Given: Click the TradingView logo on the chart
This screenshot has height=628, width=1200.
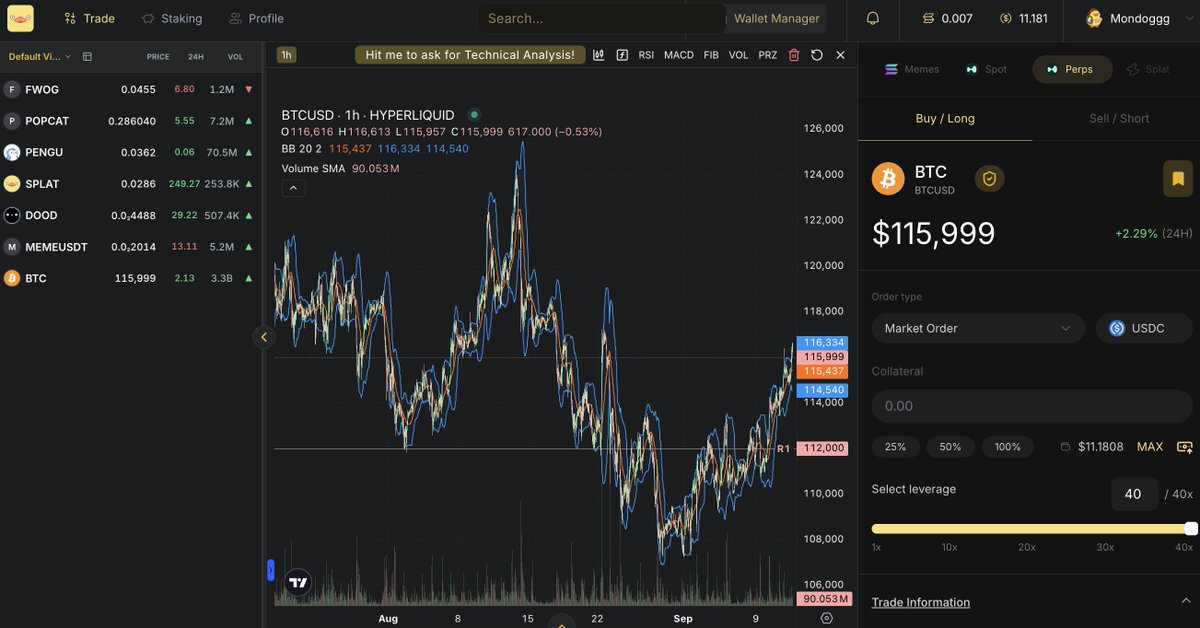Looking at the screenshot, I should [298, 583].
